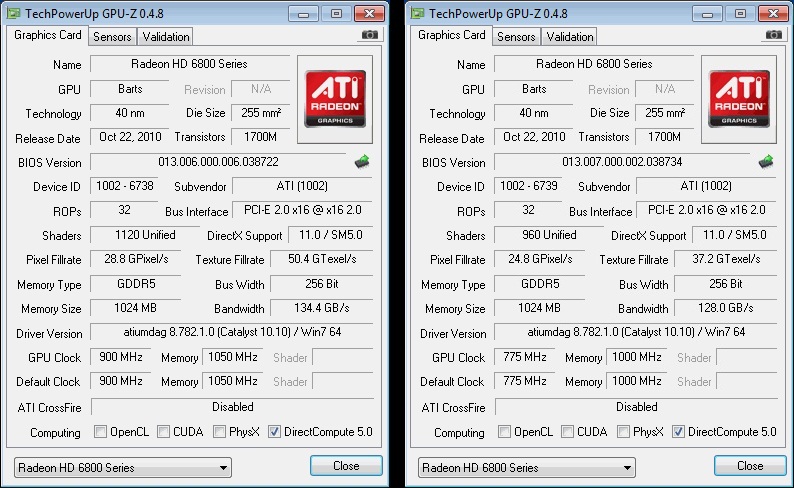The image size is (794, 488).
Task: Select Graphics Card tab in left window
Action: [x=48, y=35]
